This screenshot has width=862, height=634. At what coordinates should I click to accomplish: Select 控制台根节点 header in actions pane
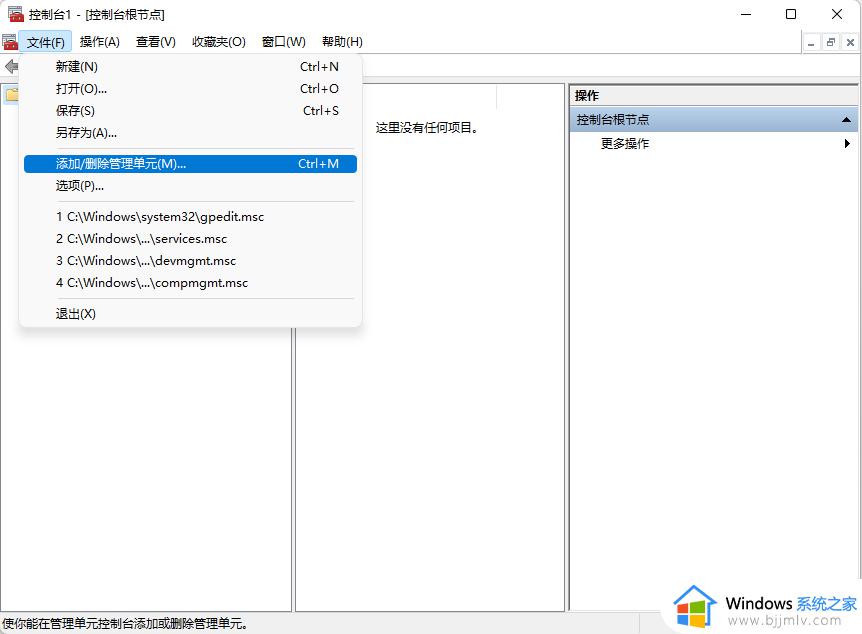point(714,119)
